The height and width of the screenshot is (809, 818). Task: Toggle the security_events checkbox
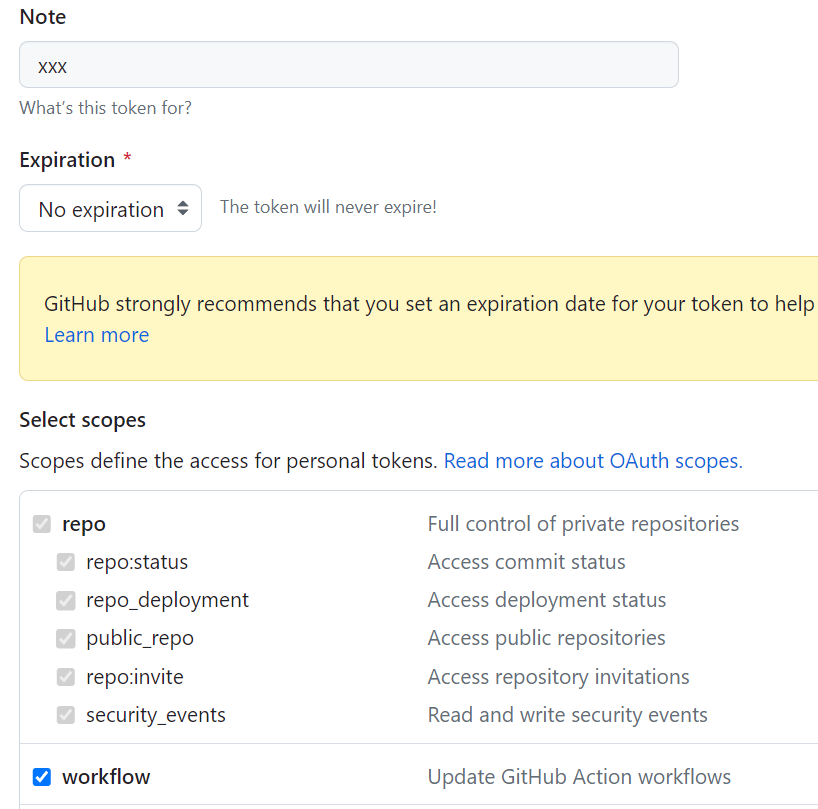pyautogui.click(x=66, y=715)
